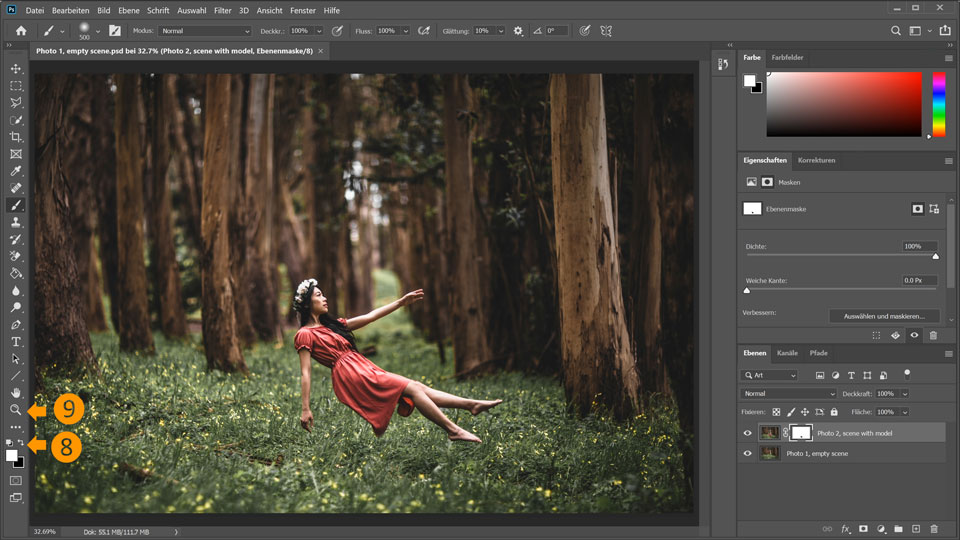Expand the Deckkraft dropdown in the layers panel
The height and width of the screenshot is (540, 960).
pos(906,394)
